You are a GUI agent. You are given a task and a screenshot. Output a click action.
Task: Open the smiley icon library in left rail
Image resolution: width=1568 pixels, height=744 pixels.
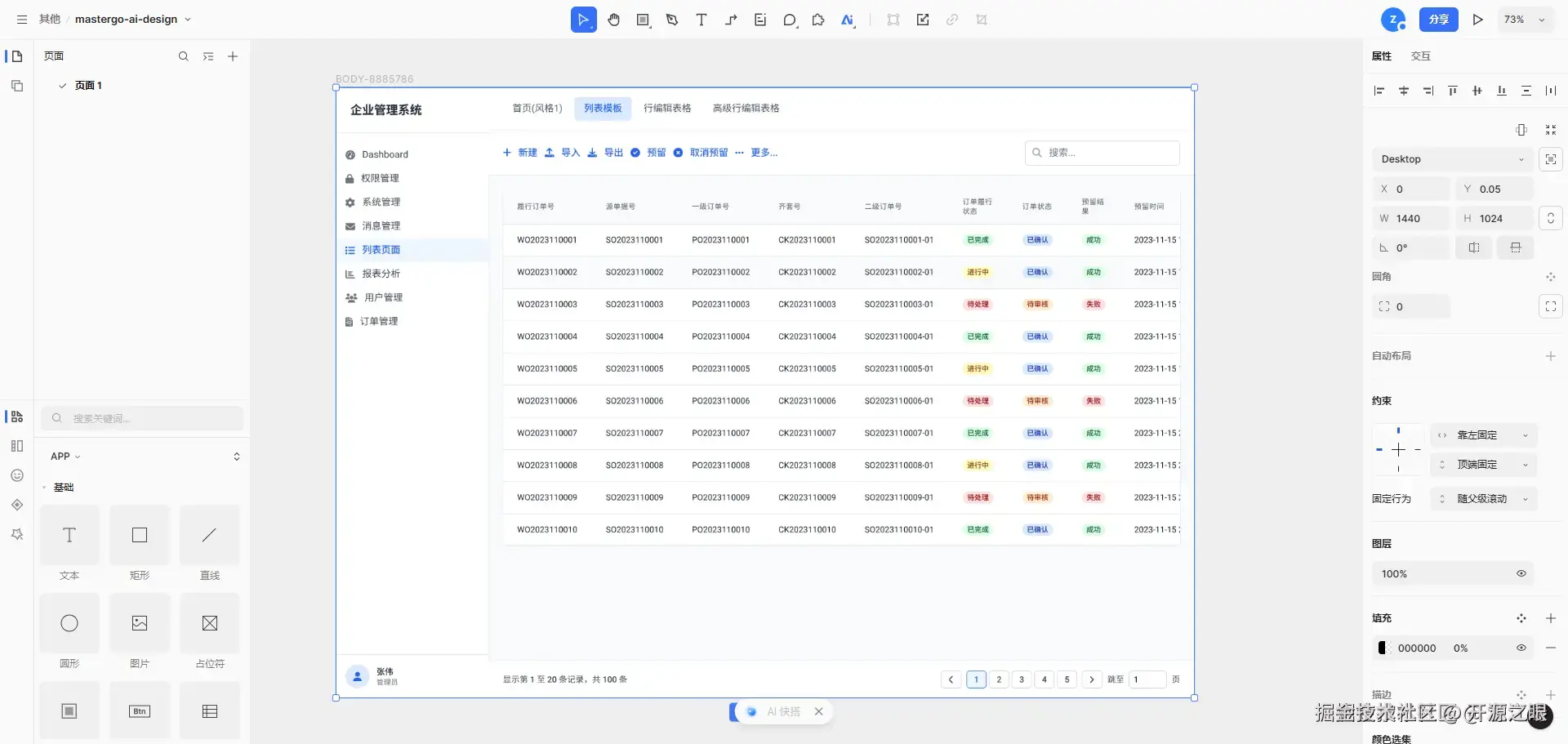(x=17, y=475)
